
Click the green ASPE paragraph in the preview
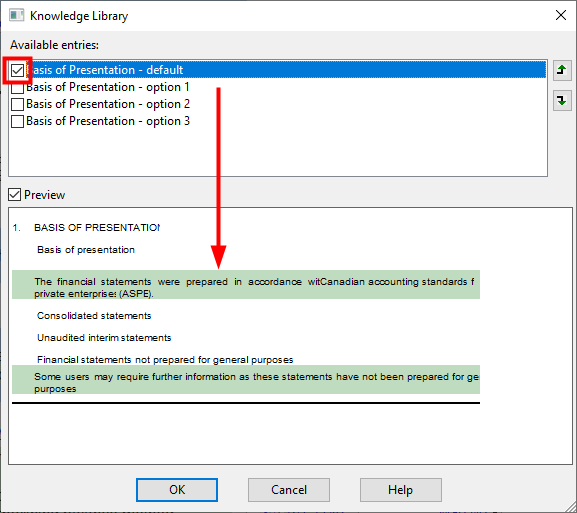pyautogui.click(x=246, y=284)
